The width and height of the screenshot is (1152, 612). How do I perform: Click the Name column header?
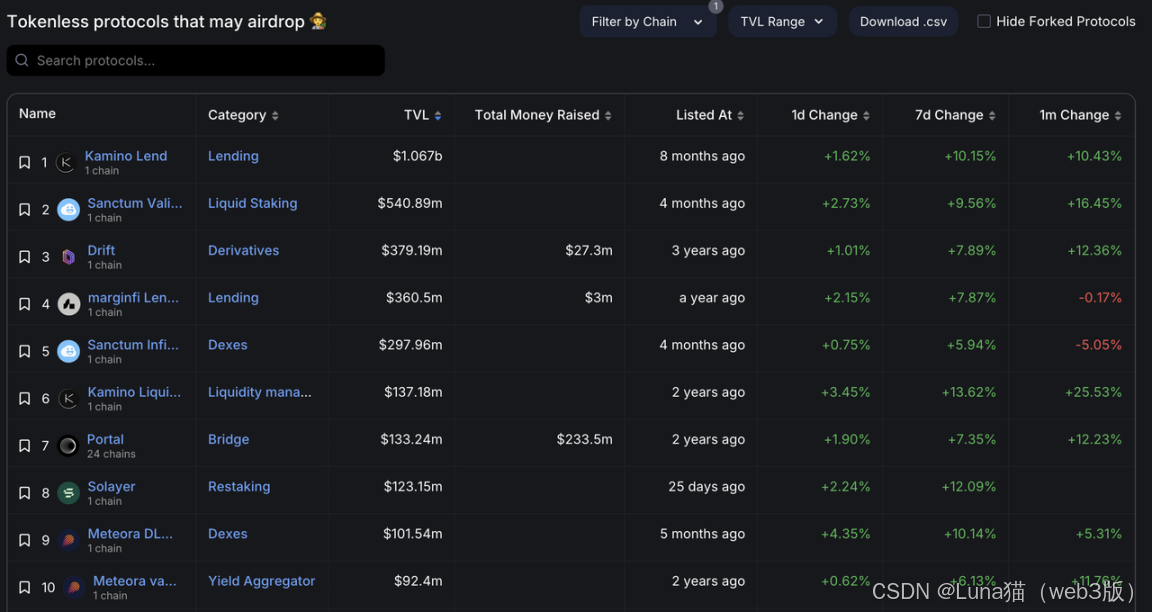click(x=37, y=114)
